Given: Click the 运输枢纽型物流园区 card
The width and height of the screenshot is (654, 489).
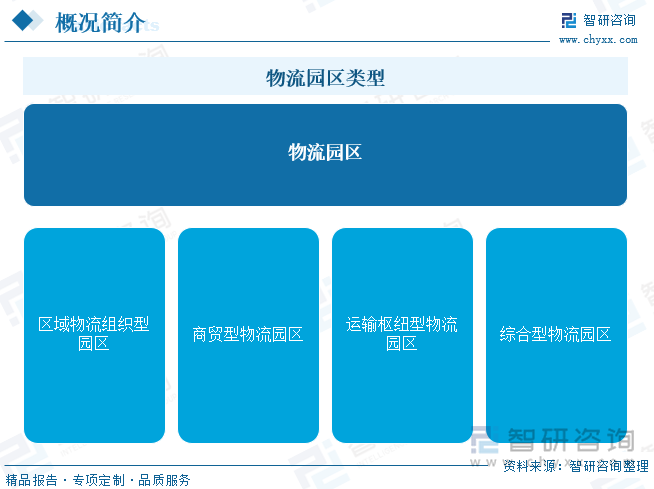Looking at the screenshot, I should click(x=402, y=335).
